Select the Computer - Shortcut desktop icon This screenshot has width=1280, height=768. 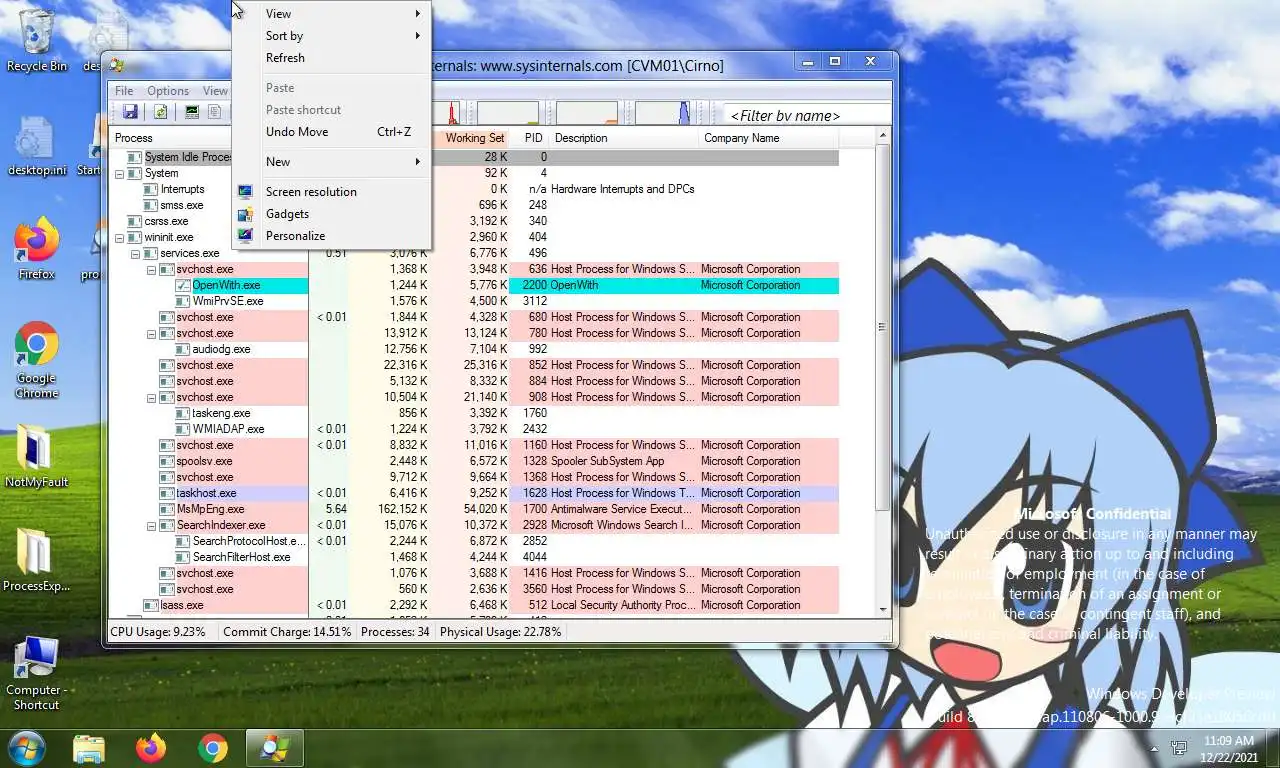tap(37, 674)
